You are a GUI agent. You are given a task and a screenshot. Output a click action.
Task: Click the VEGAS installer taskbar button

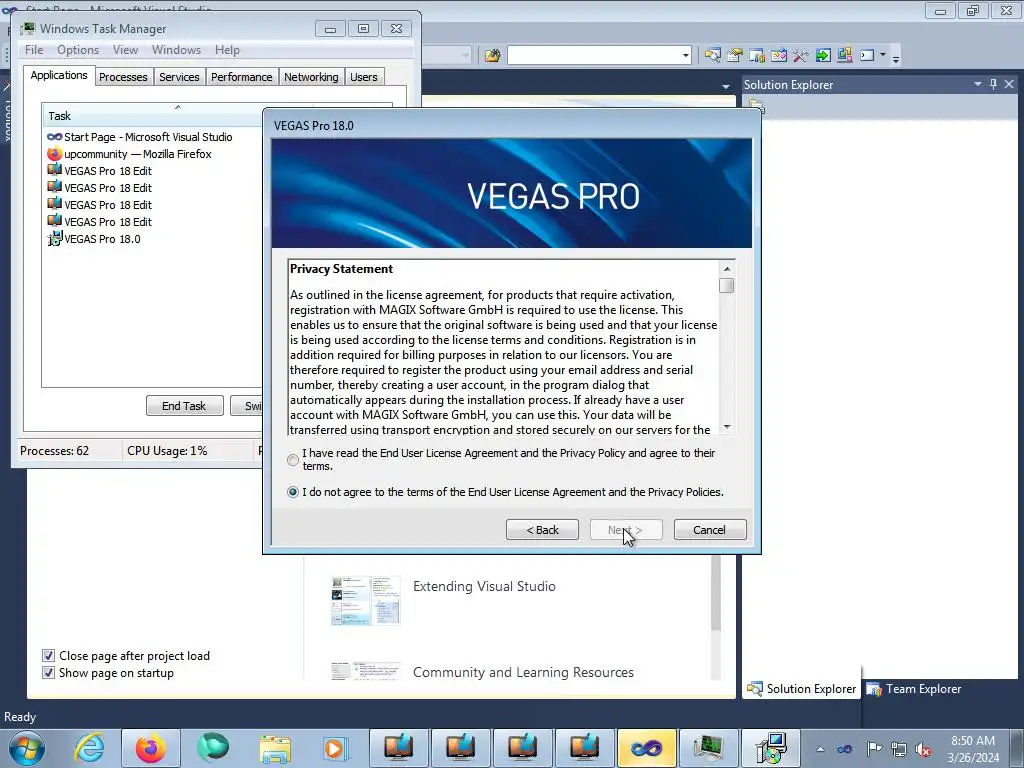(x=770, y=748)
